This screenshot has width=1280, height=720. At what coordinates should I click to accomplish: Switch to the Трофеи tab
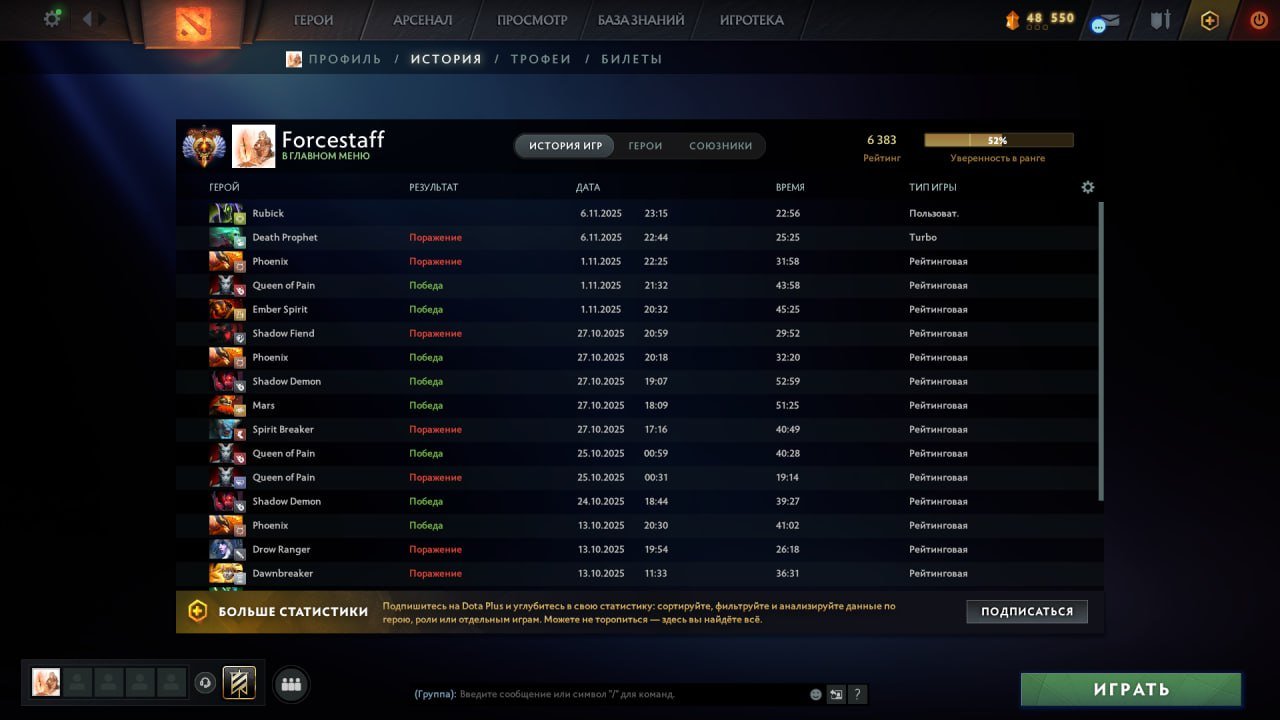coord(541,59)
